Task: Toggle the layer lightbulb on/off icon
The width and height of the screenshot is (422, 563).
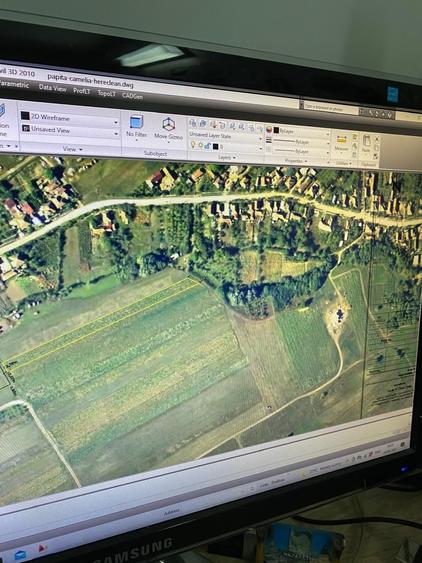Action: pos(193,144)
